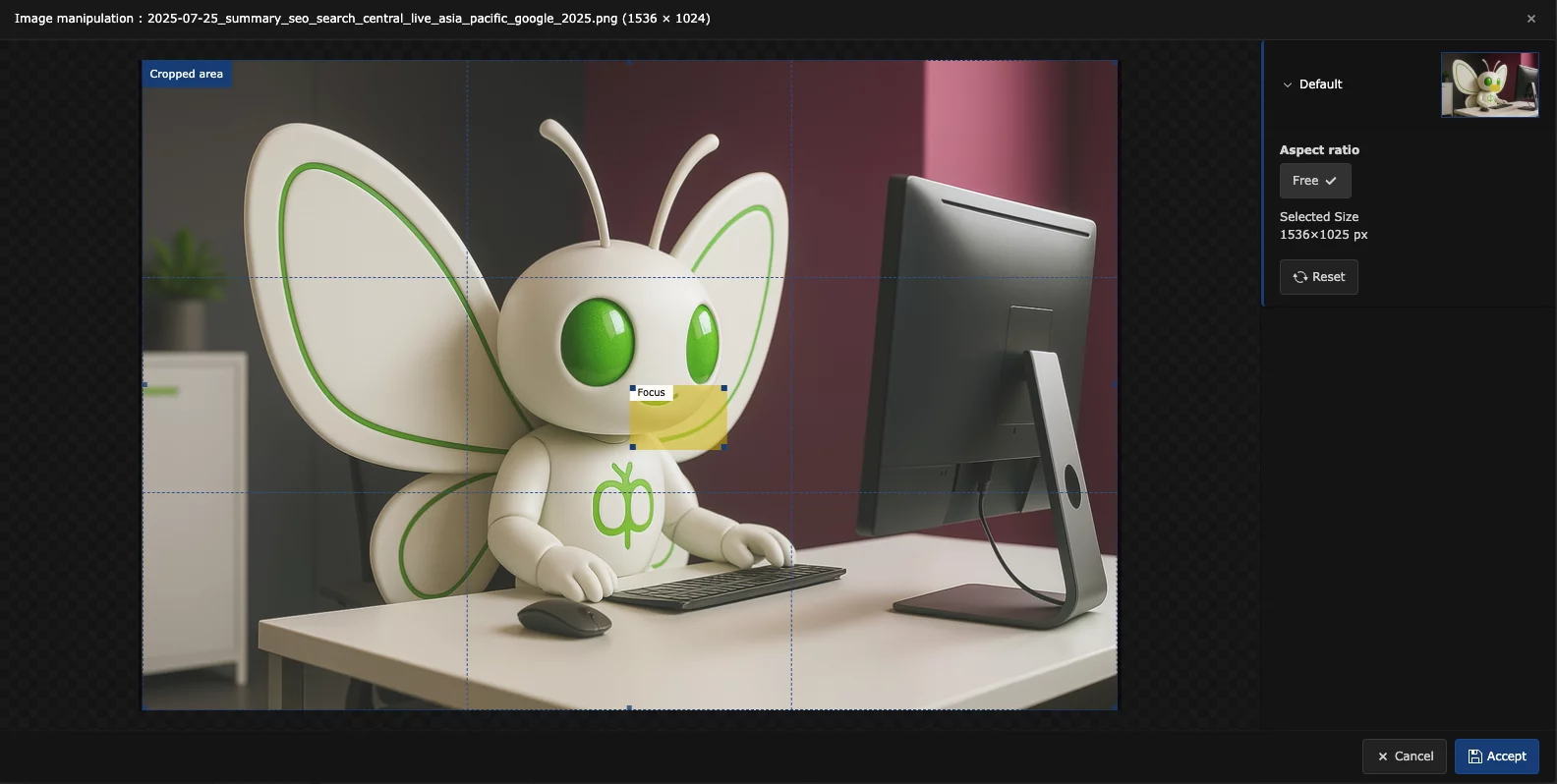Click the crop area left edge handle
This screenshot has width=1557, height=784.
144,385
